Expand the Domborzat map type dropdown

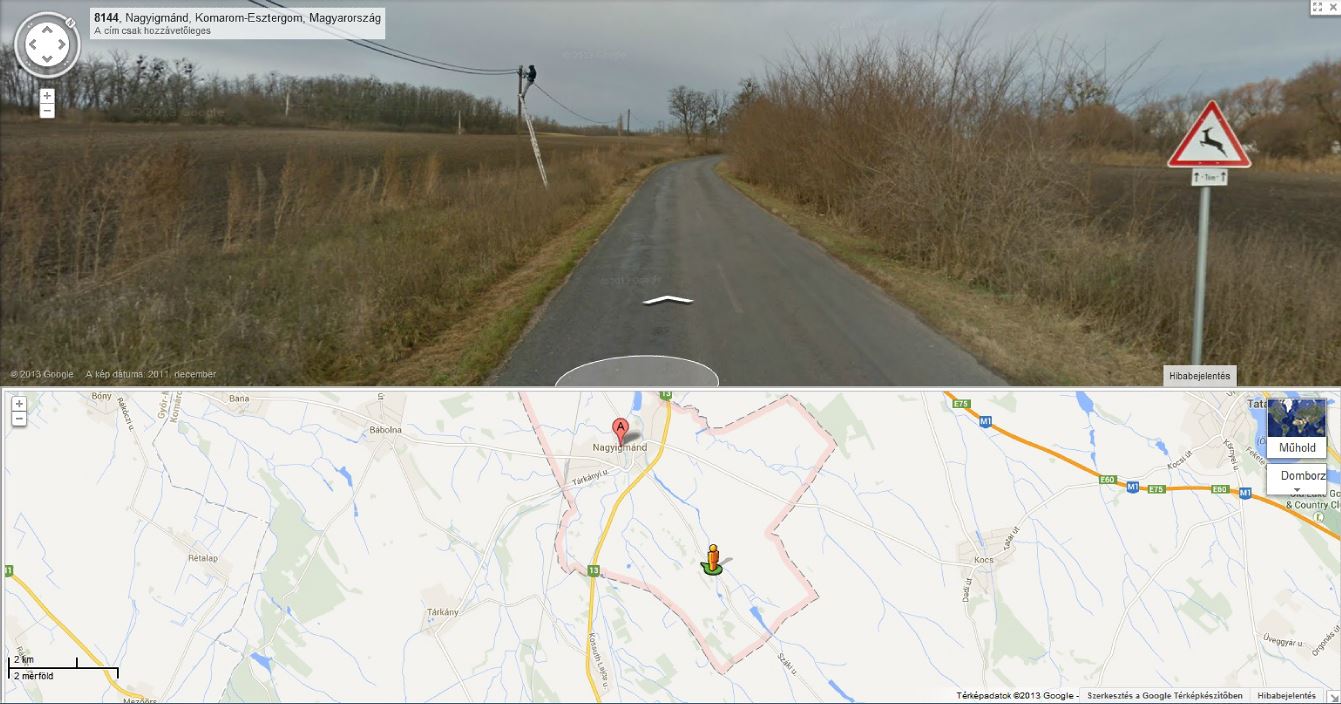pos(1296,479)
